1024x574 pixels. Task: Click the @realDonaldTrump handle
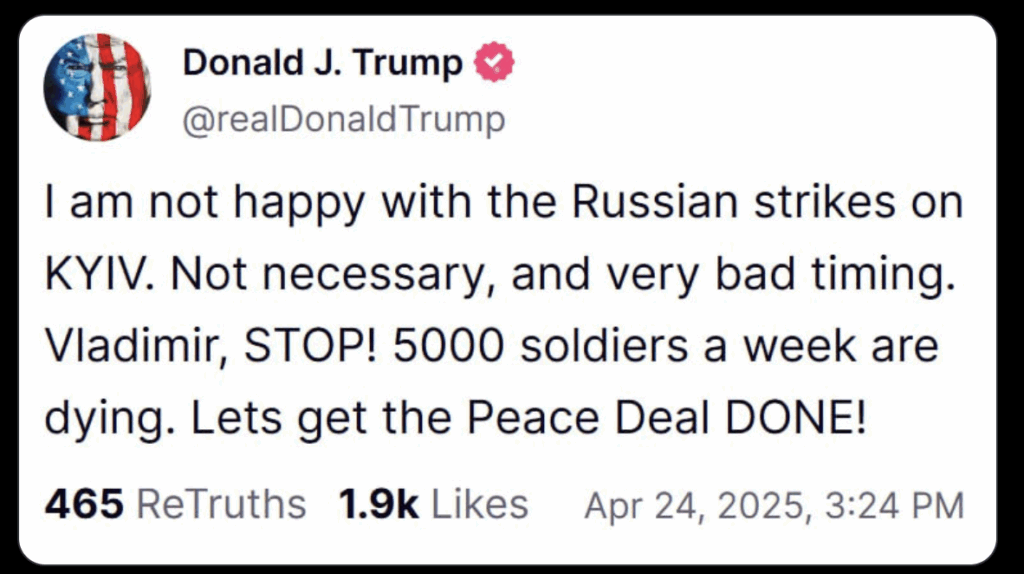pos(342,121)
